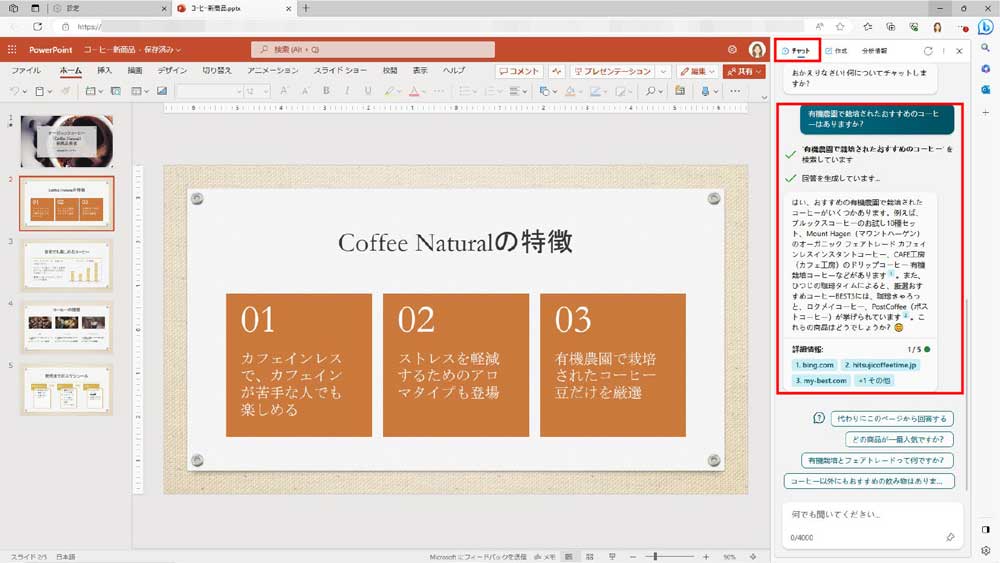
Task: Open the Edge sidebar search icon
Action: (985, 48)
